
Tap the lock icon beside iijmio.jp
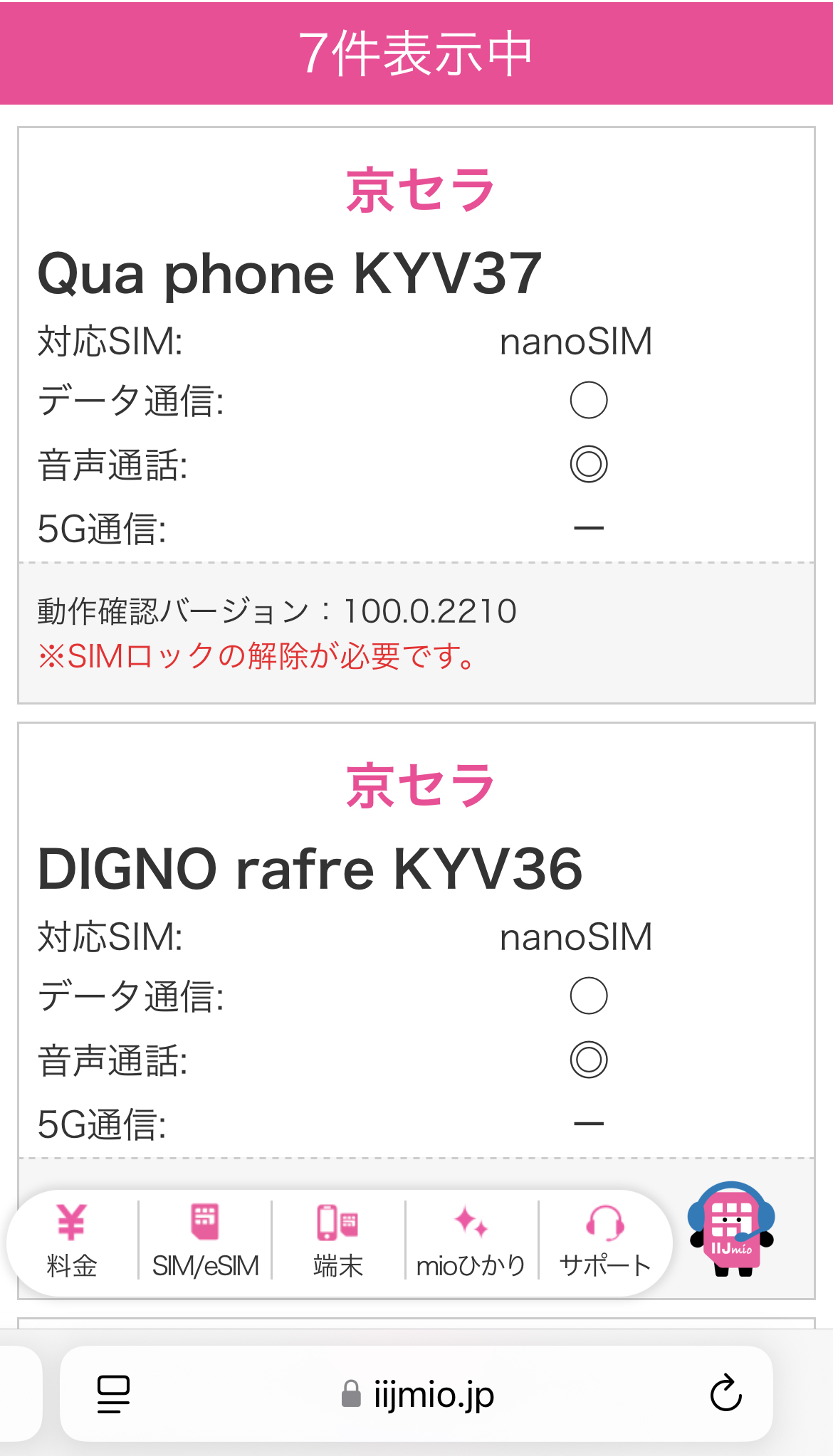pos(351,1394)
